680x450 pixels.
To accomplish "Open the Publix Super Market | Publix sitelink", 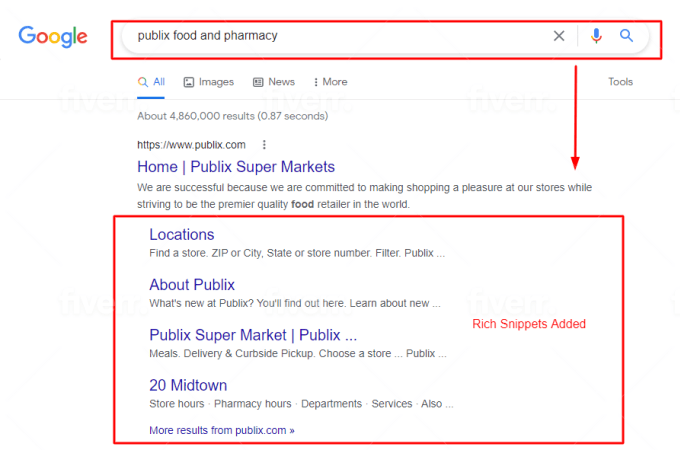I will coord(253,335).
